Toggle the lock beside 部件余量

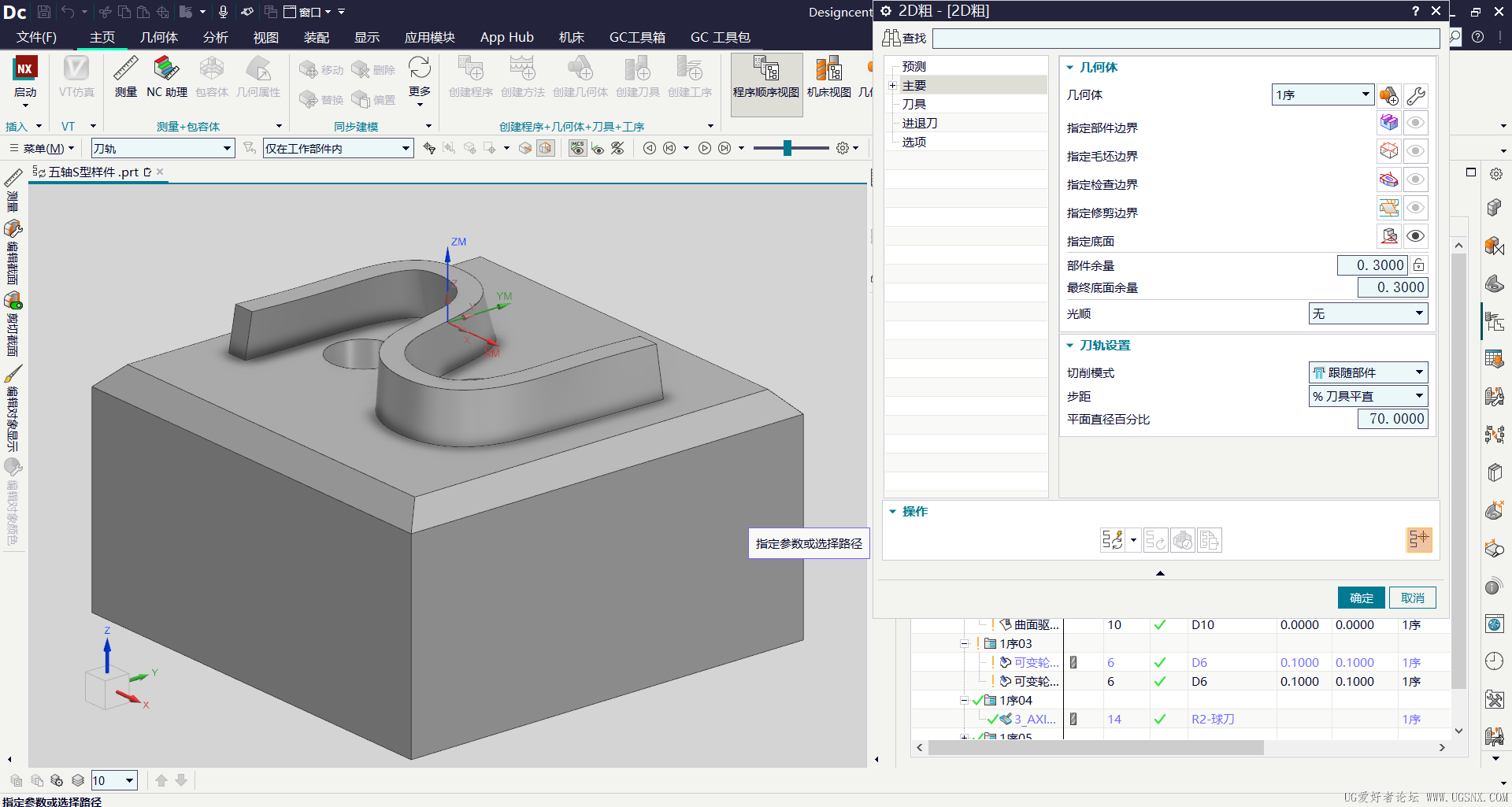1419,265
